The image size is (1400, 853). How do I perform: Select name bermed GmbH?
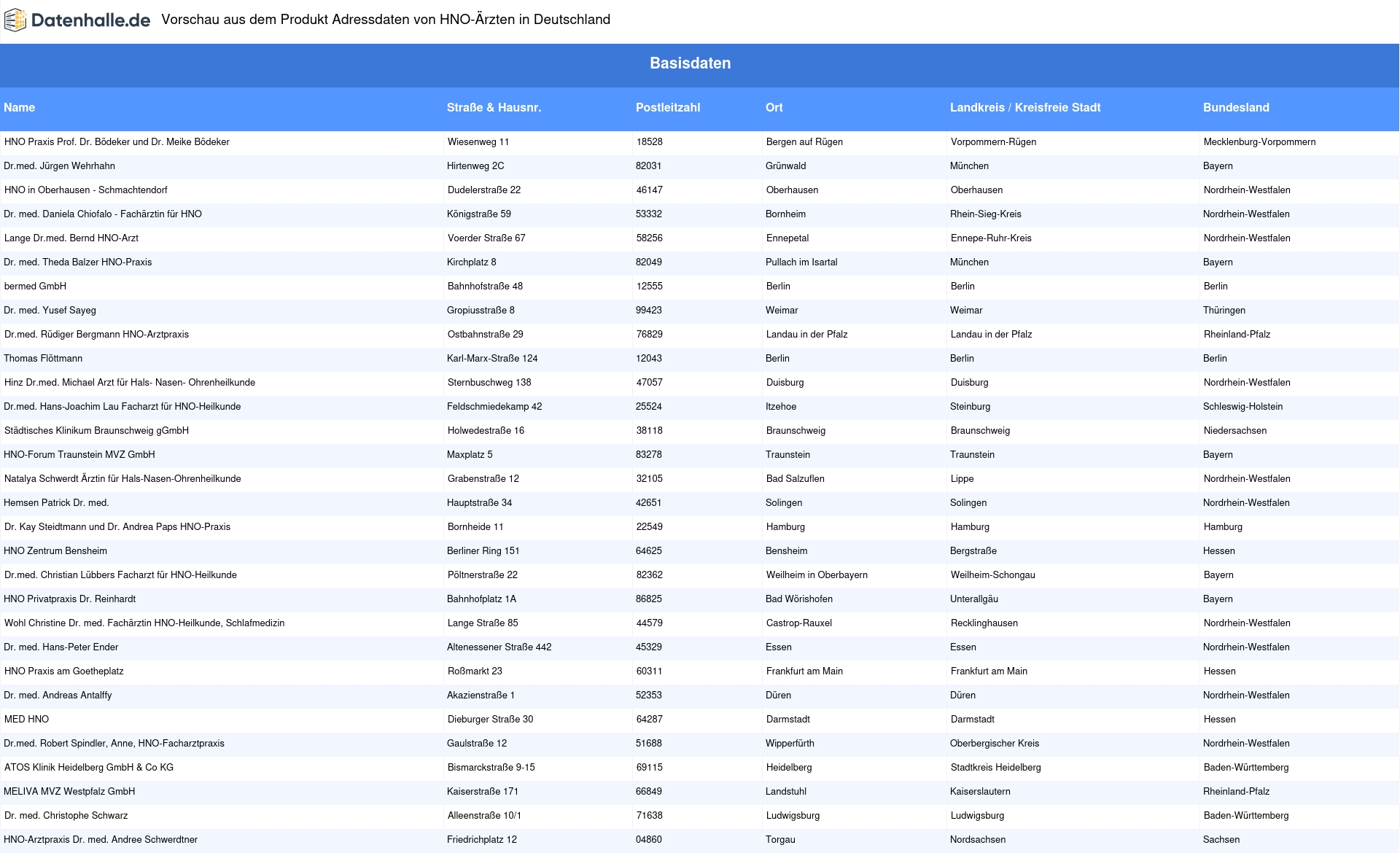(35, 287)
